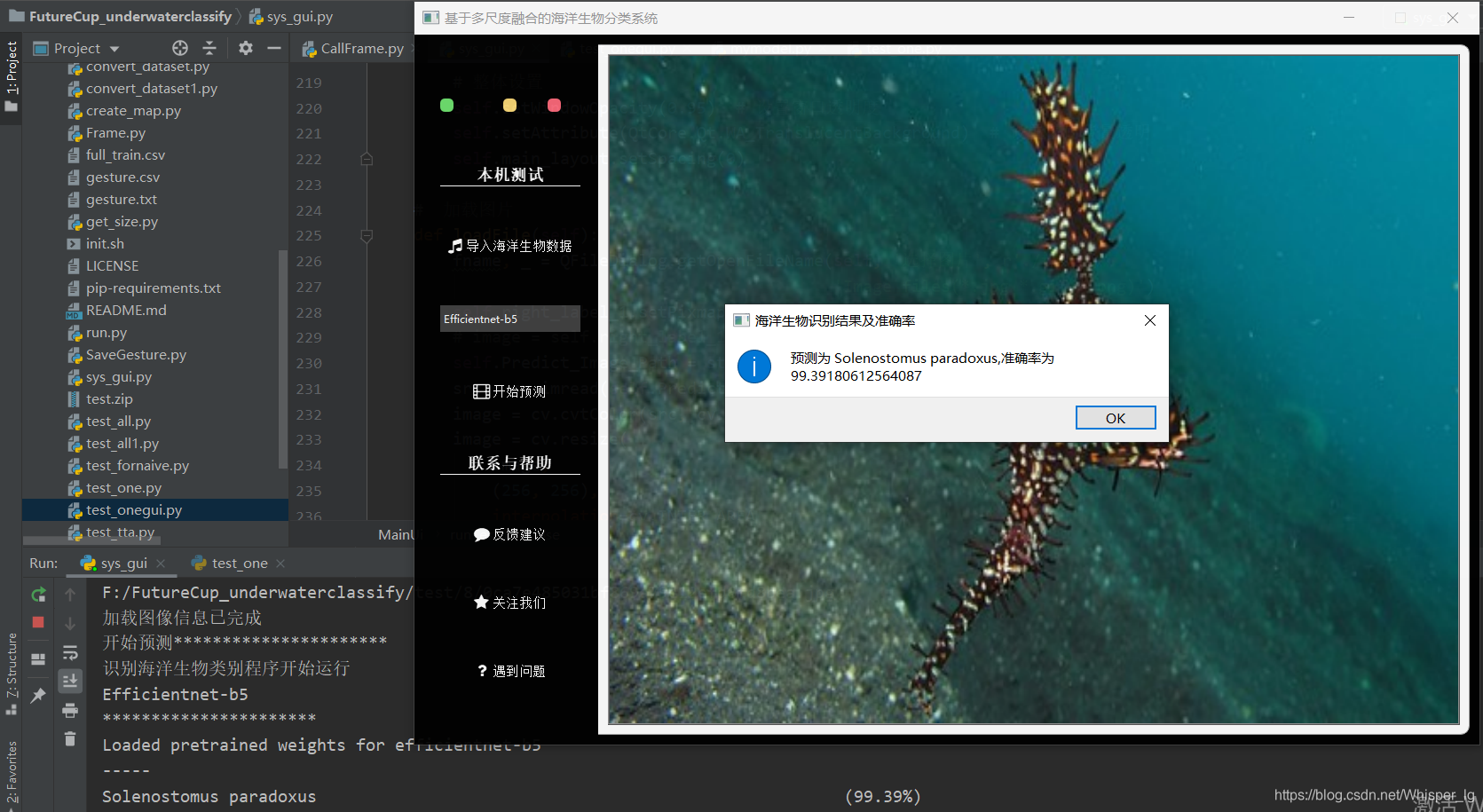Close the marine classification system window

coord(1453,18)
